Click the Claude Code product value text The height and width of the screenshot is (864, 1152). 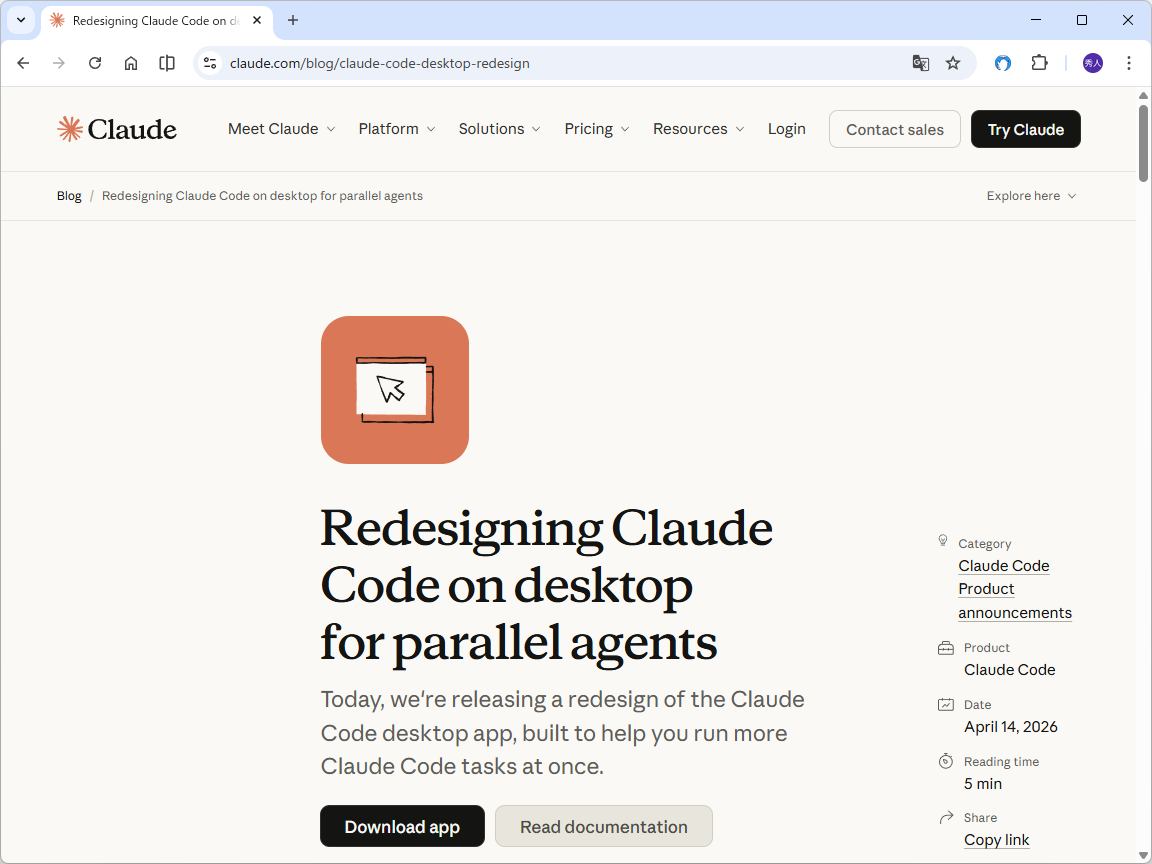(1009, 670)
